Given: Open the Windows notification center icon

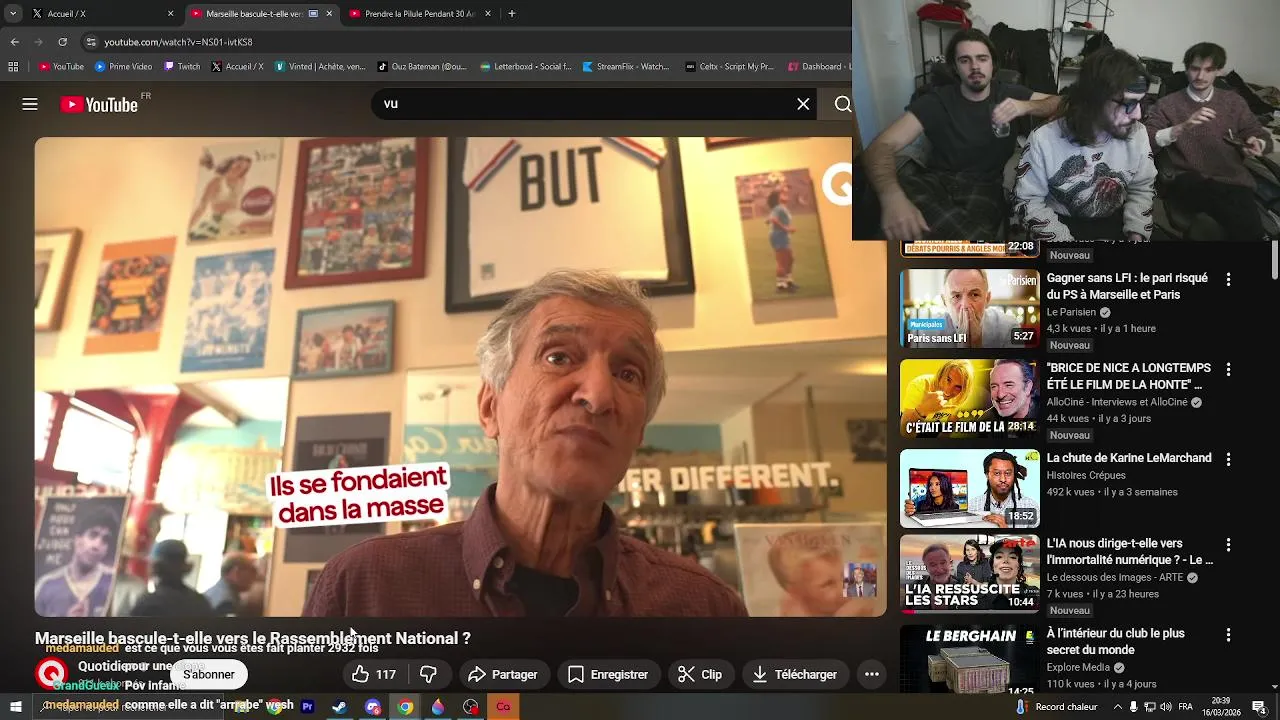Looking at the screenshot, I should point(1259,707).
